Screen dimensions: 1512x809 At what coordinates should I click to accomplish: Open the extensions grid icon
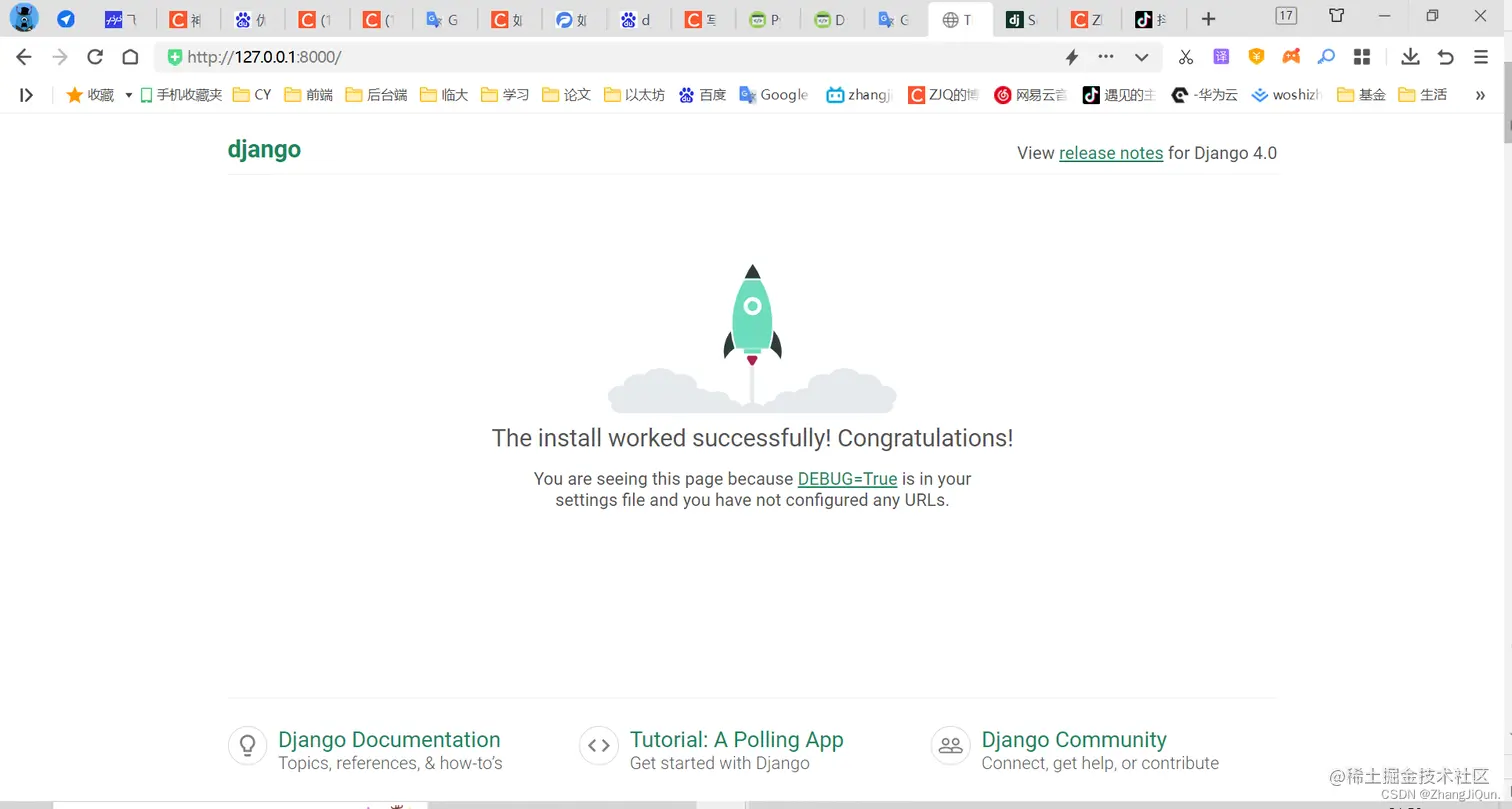pos(1361,57)
